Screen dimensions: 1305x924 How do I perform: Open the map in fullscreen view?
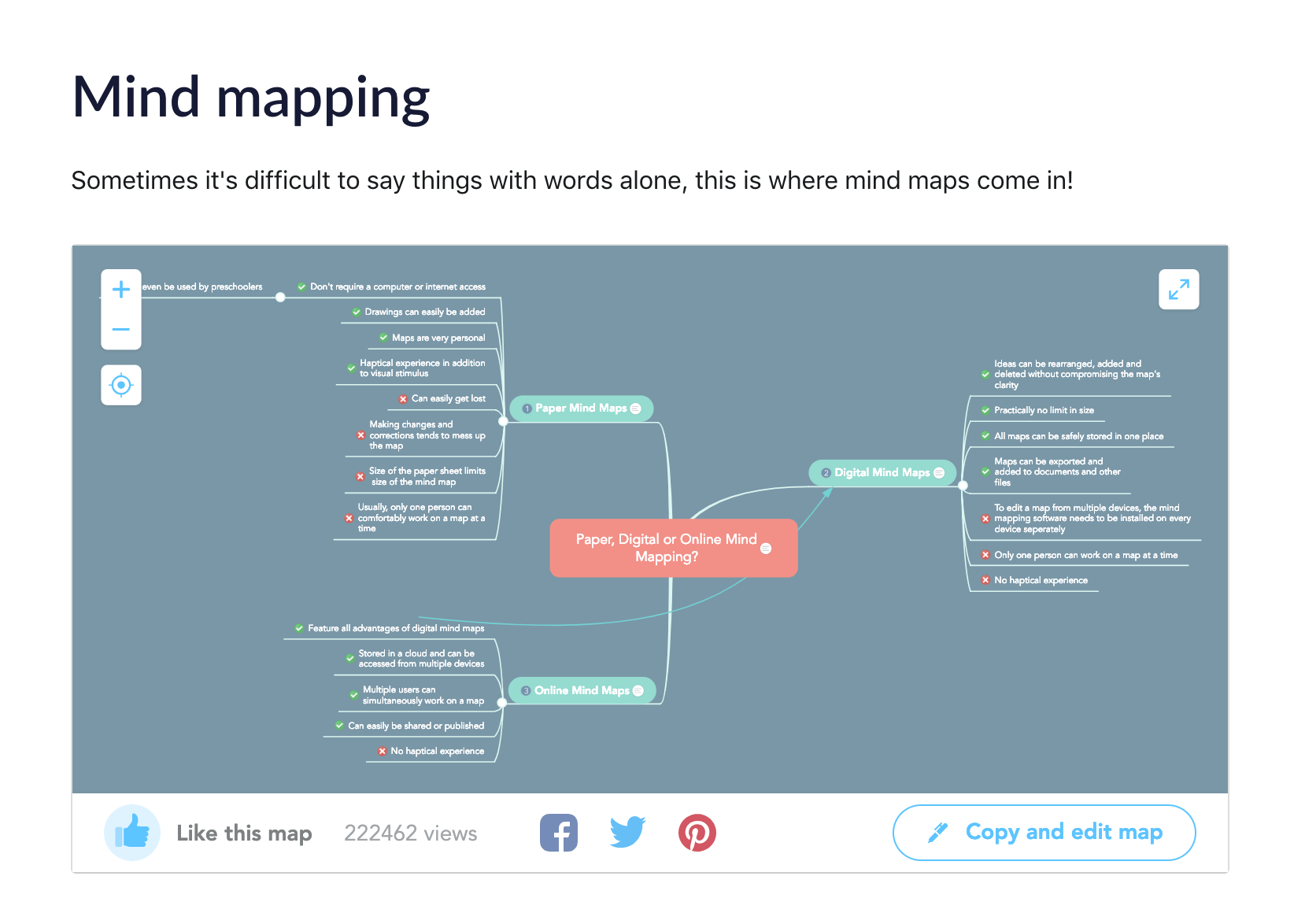(x=1178, y=290)
